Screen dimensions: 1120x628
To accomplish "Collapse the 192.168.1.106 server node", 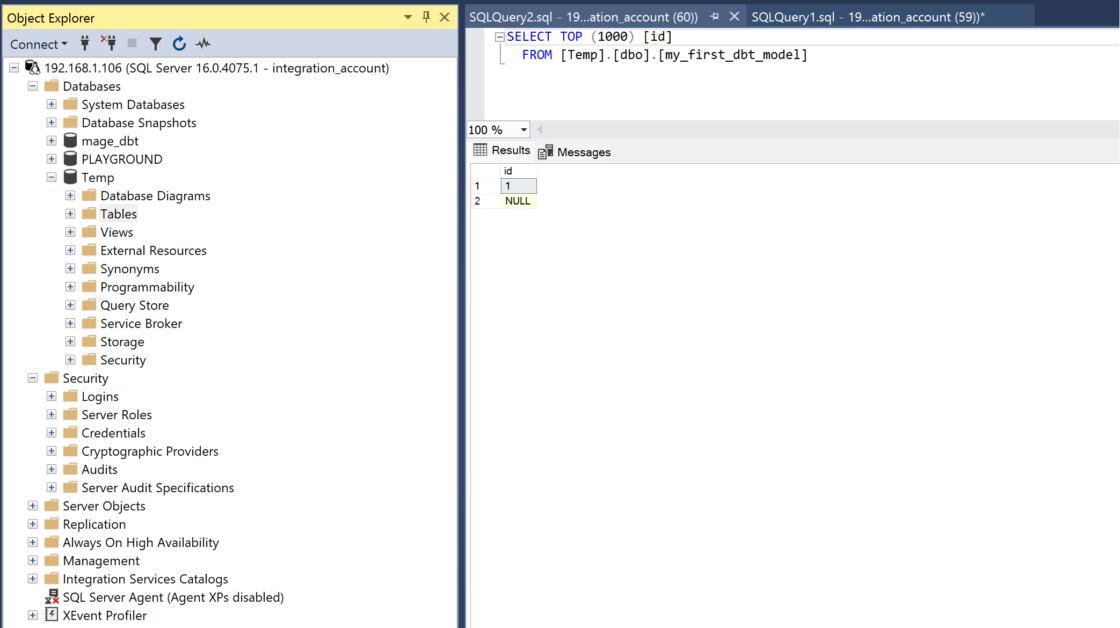I will [x=14, y=68].
